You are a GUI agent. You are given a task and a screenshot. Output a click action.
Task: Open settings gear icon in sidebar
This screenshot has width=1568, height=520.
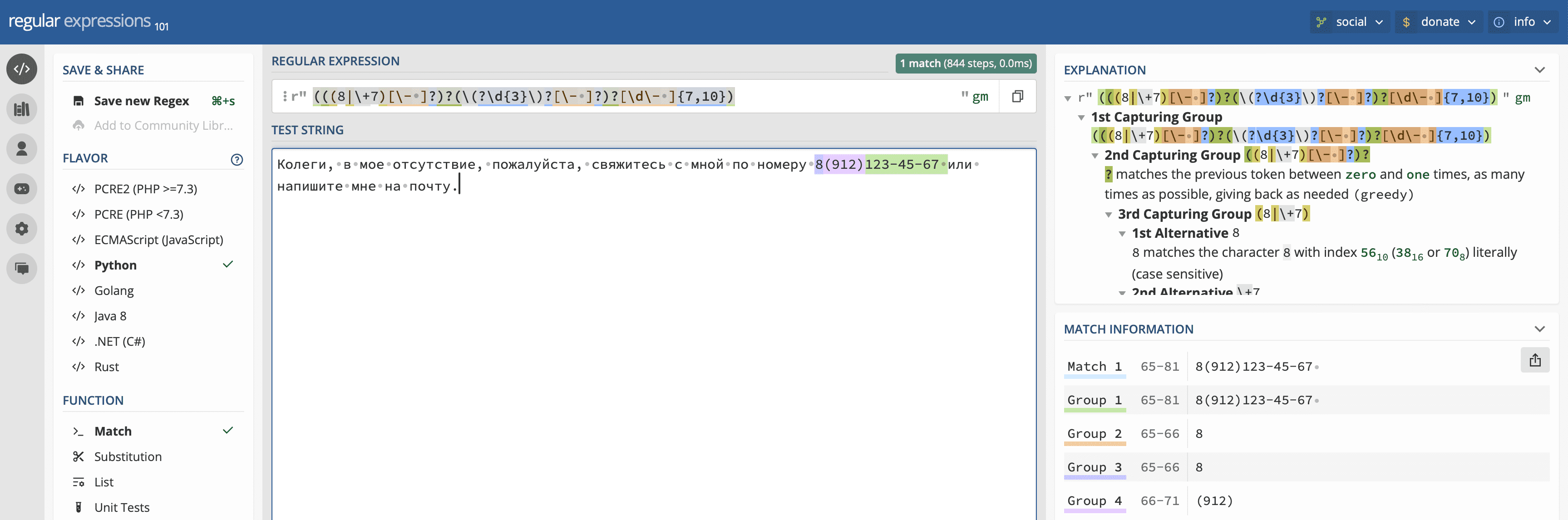click(x=22, y=229)
